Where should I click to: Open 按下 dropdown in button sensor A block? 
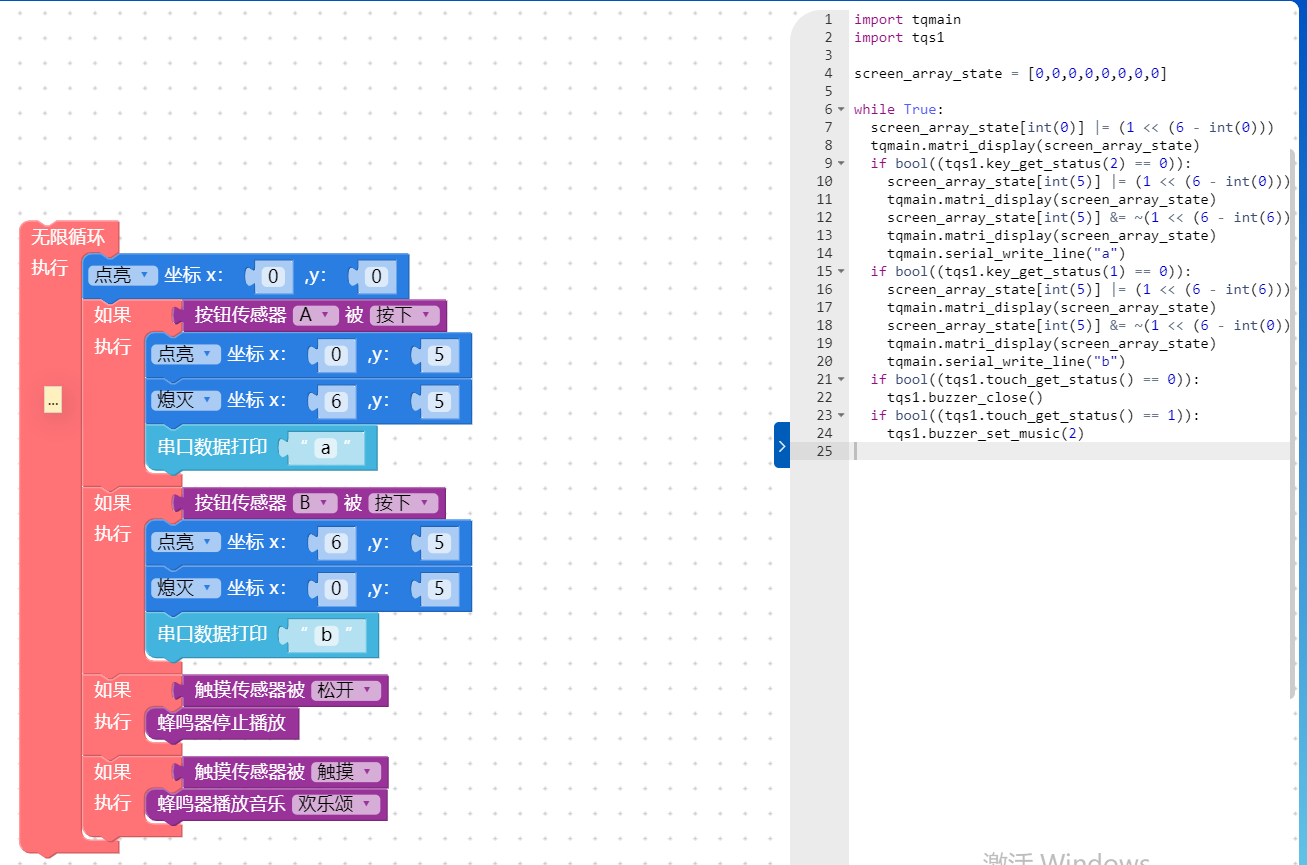click(405, 315)
